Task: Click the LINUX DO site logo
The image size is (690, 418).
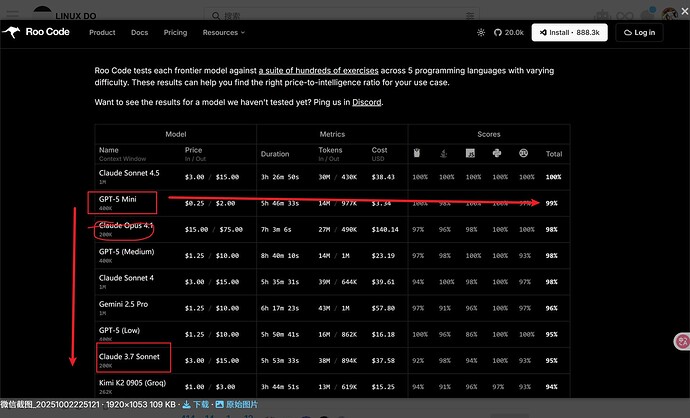Action: 66,14
